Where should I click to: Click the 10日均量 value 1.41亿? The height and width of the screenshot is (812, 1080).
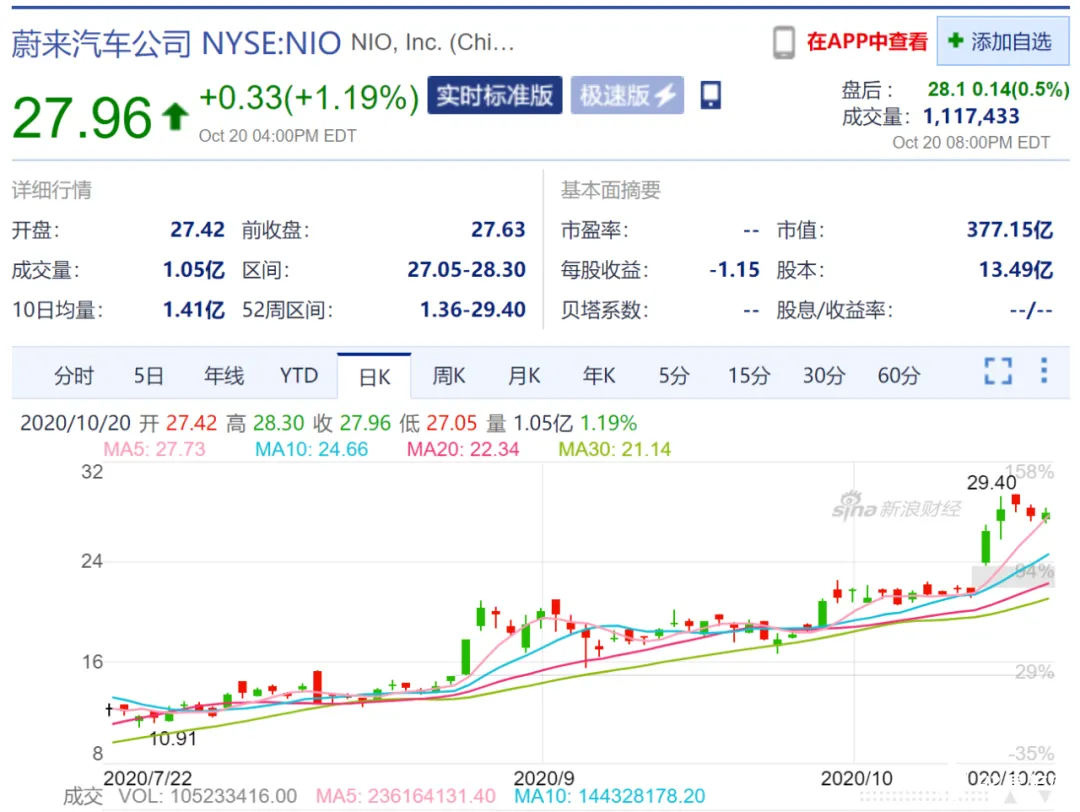point(194,310)
